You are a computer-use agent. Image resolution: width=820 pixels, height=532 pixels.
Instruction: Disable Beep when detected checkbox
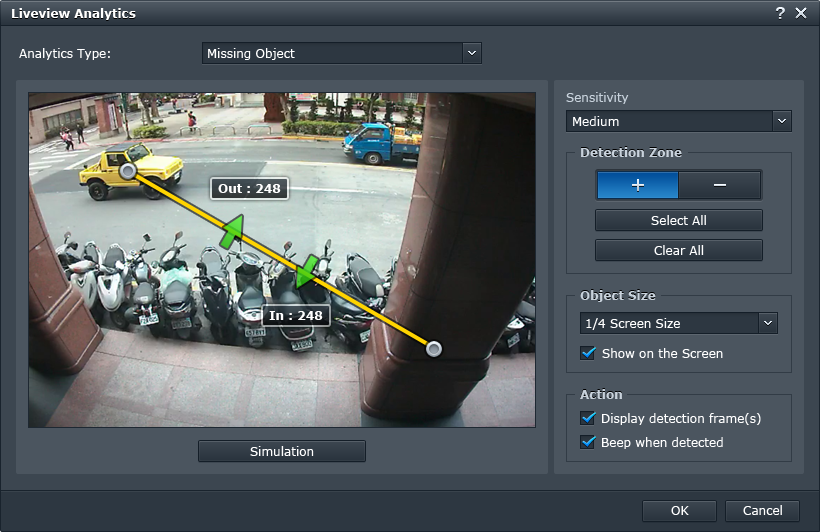[588, 442]
